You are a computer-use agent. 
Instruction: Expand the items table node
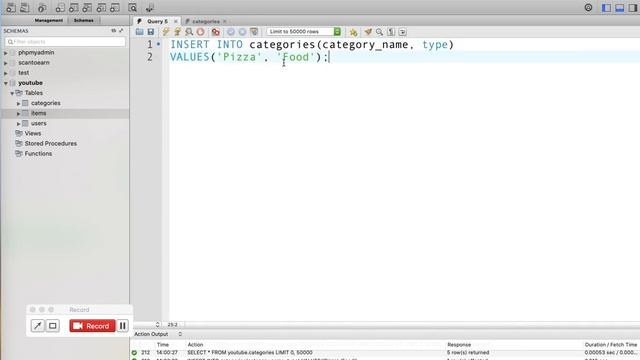point(18,113)
